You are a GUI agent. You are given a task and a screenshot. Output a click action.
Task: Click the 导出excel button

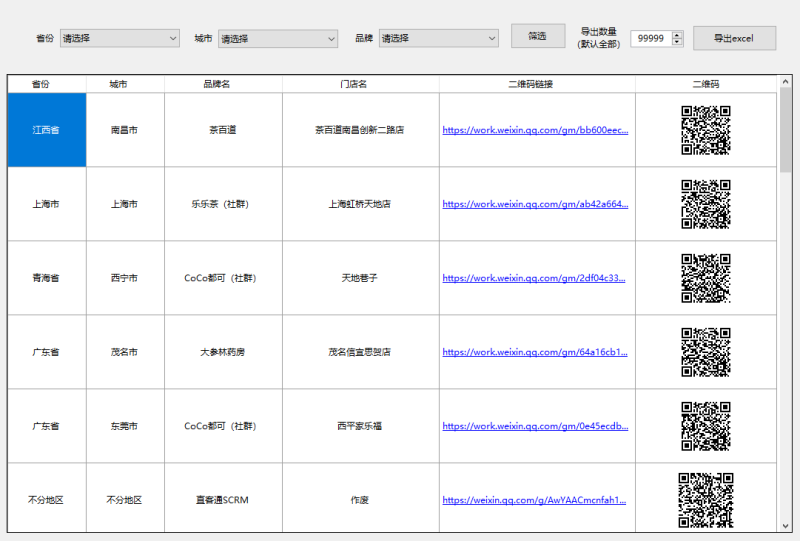tap(734, 38)
